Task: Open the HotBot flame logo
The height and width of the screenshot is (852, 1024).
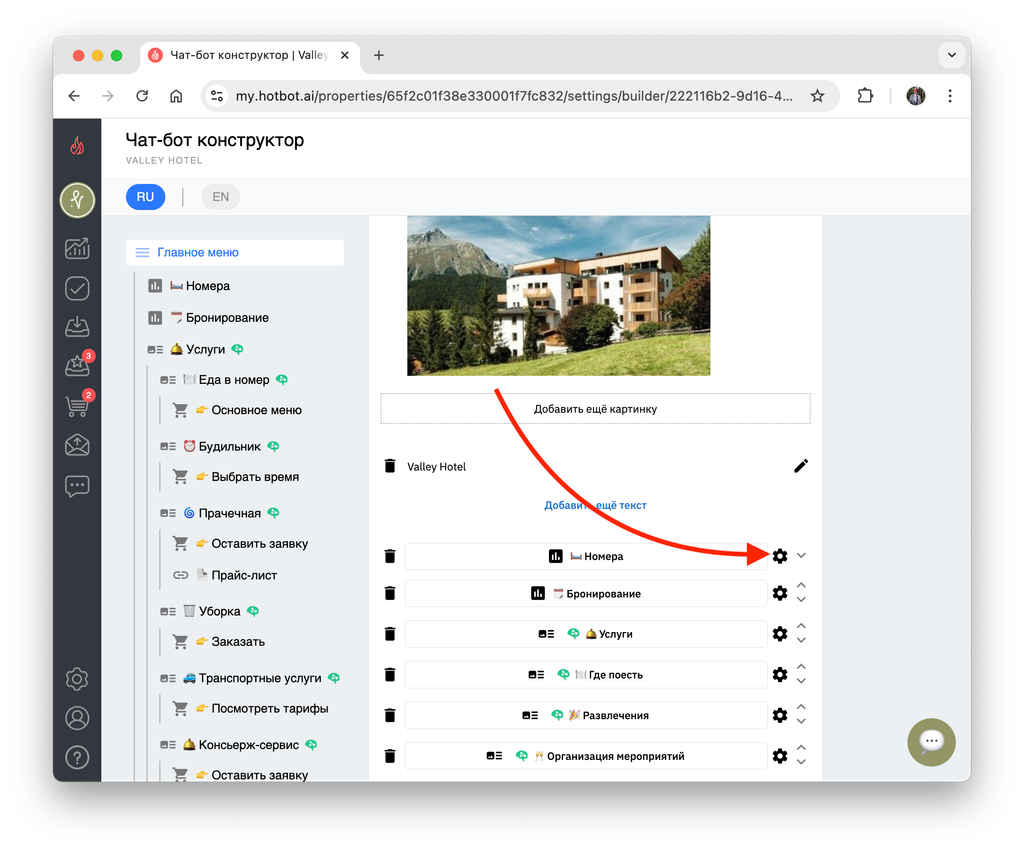Action: coord(77,145)
